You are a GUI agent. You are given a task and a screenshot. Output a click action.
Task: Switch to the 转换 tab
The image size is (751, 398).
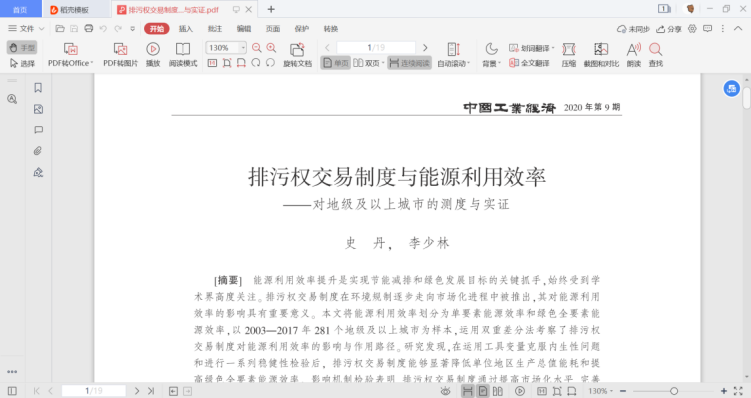[330, 29]
